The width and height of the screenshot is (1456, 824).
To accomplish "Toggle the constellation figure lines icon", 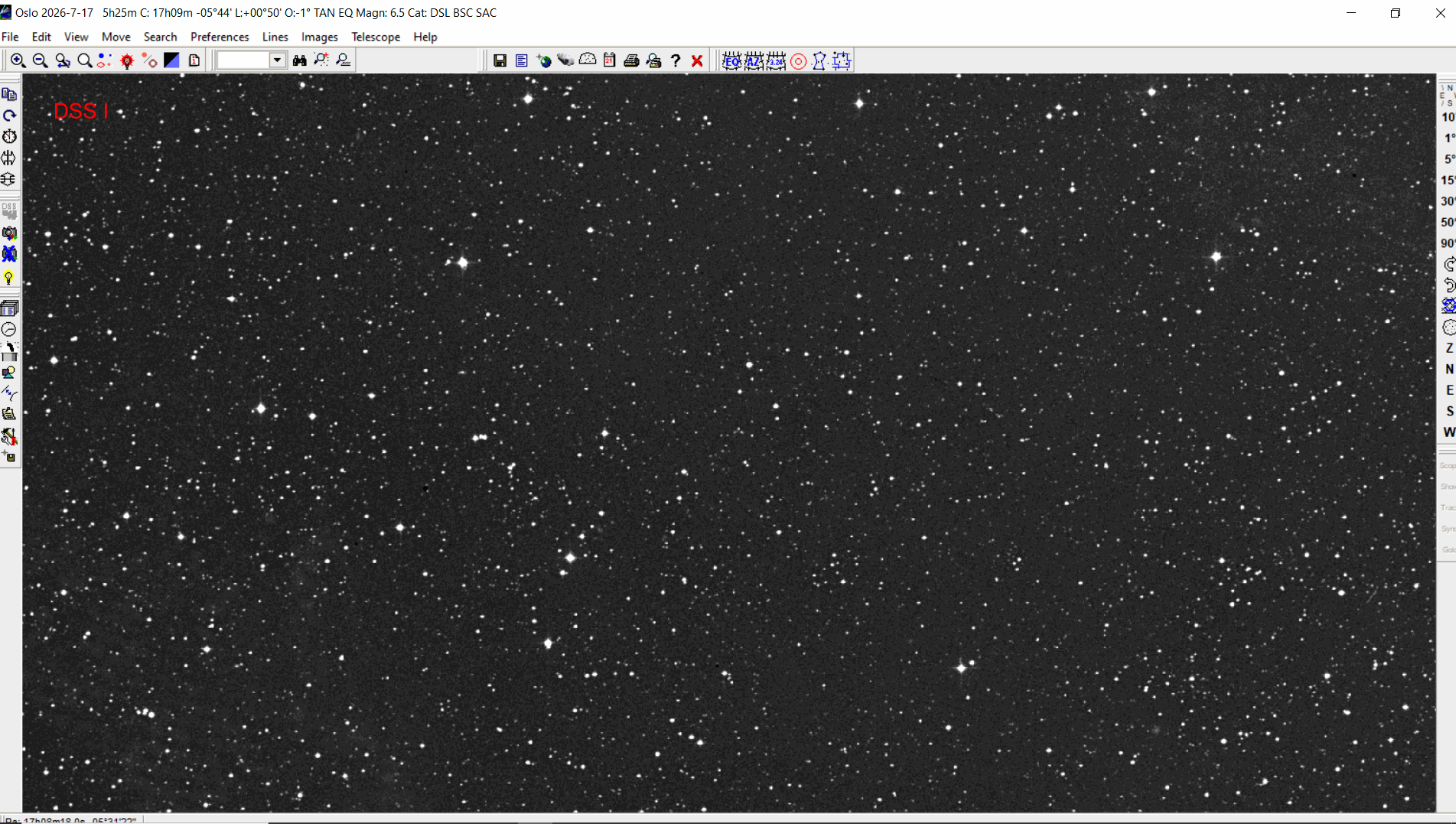I will pyautogui.click(x=819, y=60).
